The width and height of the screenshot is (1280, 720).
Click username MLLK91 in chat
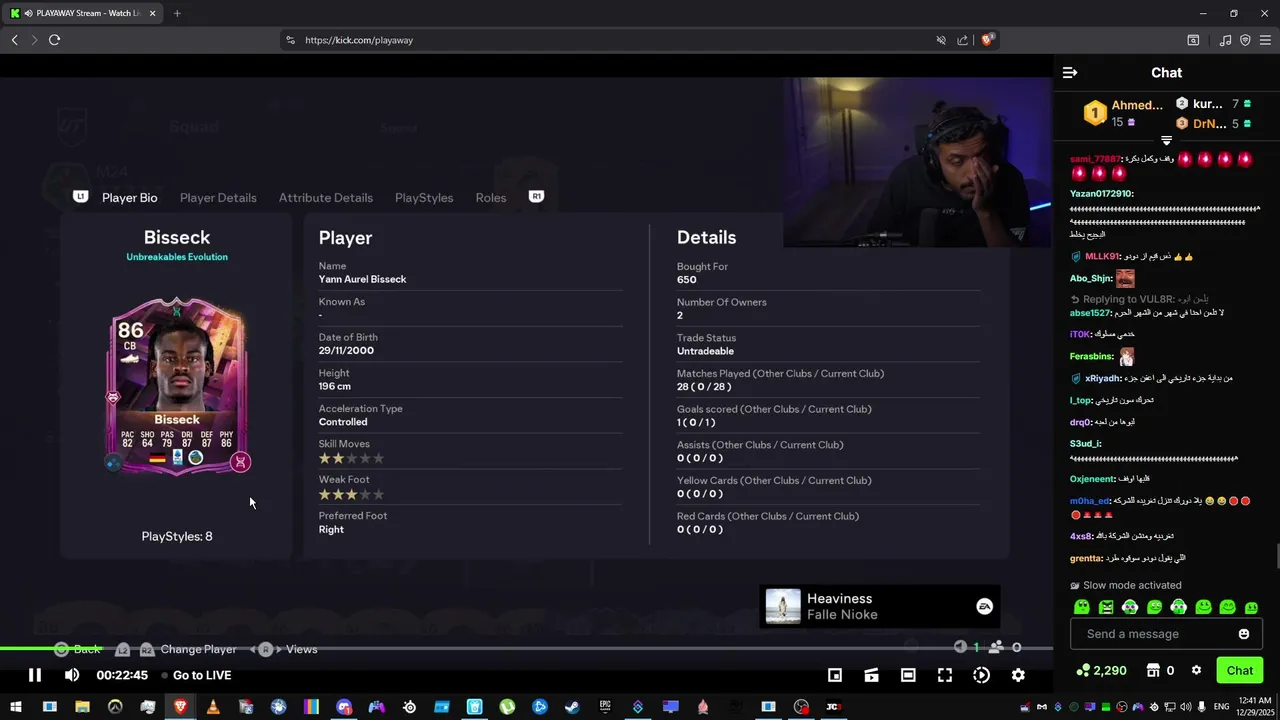[1102, 257]
